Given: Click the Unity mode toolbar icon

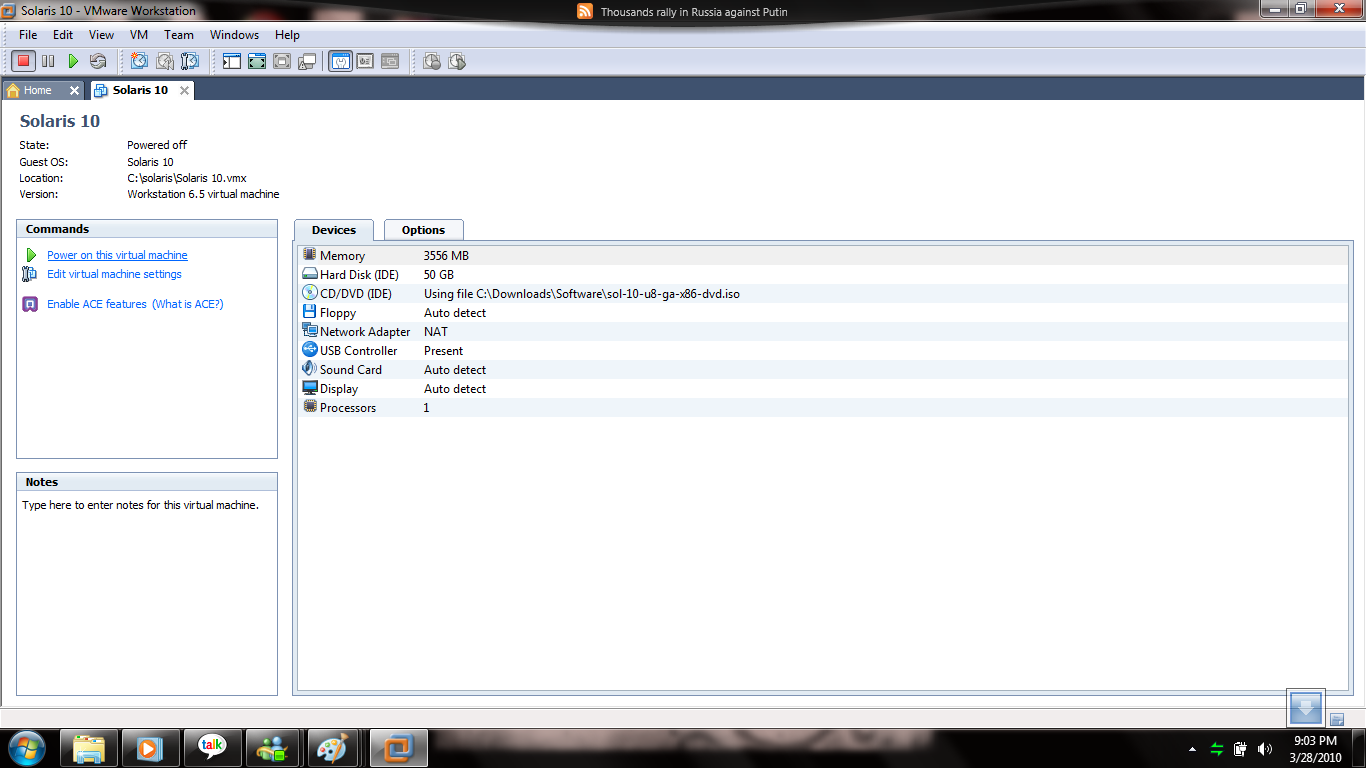Looking at the screenshot, I should coord(307,61).
